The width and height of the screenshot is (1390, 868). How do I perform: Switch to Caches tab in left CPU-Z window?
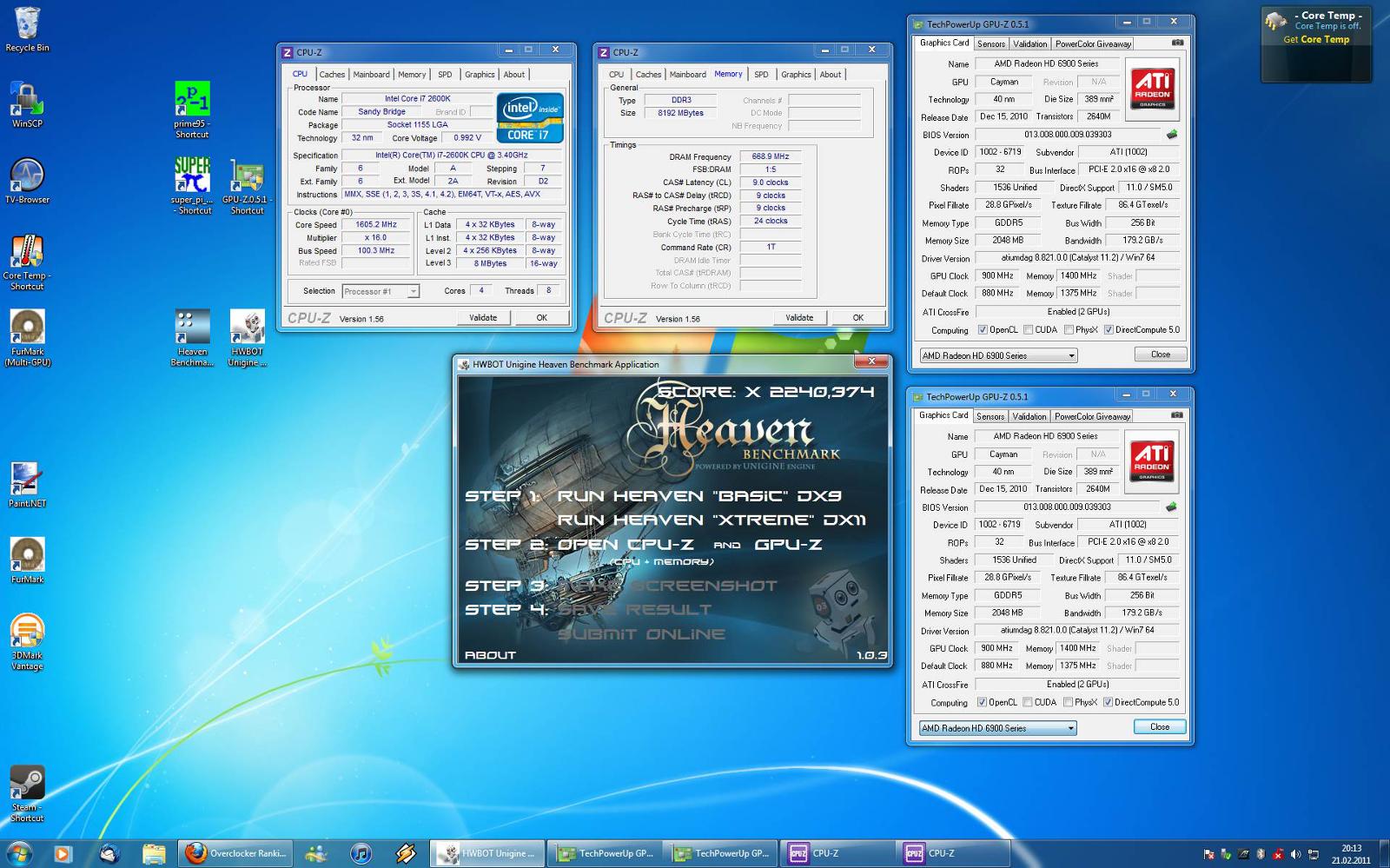pos(332,75)
